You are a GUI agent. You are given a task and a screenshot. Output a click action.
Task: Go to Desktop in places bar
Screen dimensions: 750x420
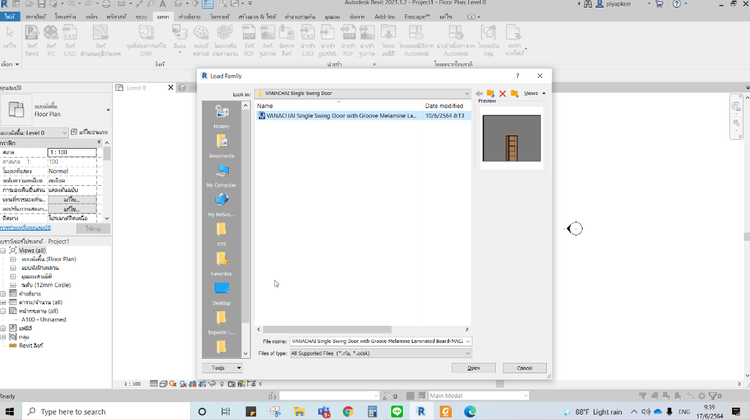pyautogui.click(x=221, y=293)
